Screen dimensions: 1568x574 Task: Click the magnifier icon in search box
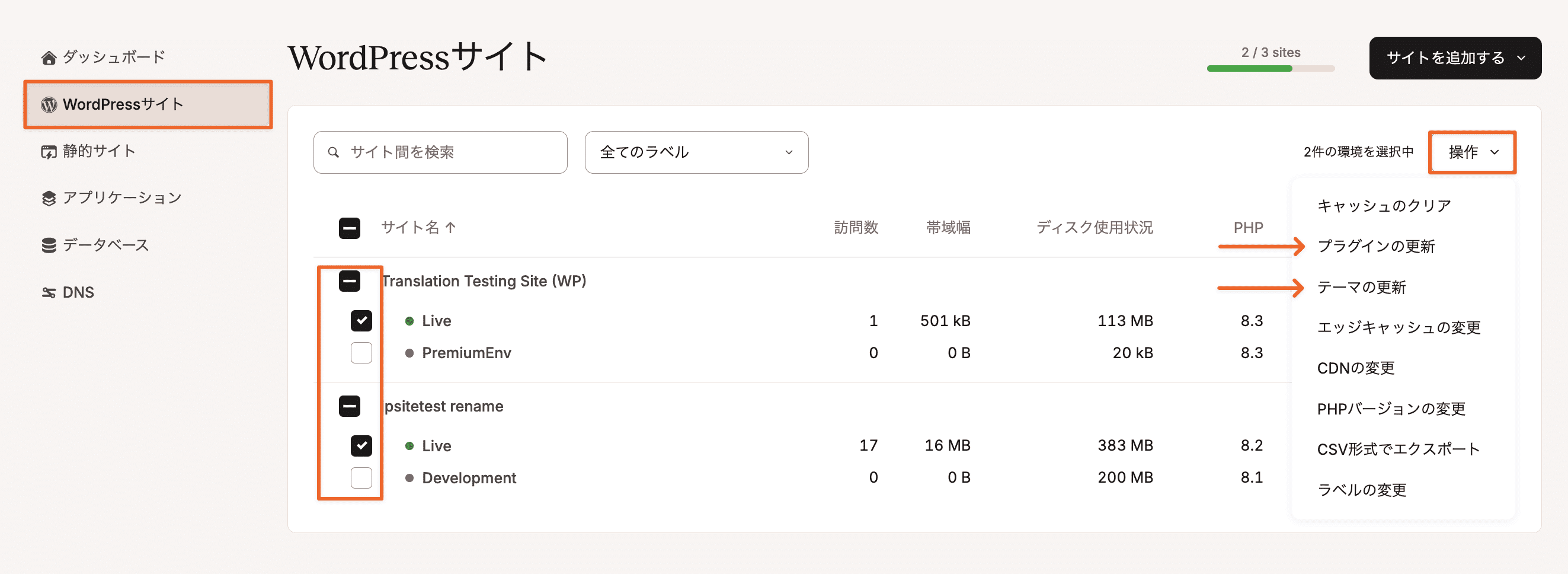pyautogui.click(x=333, y=152)
